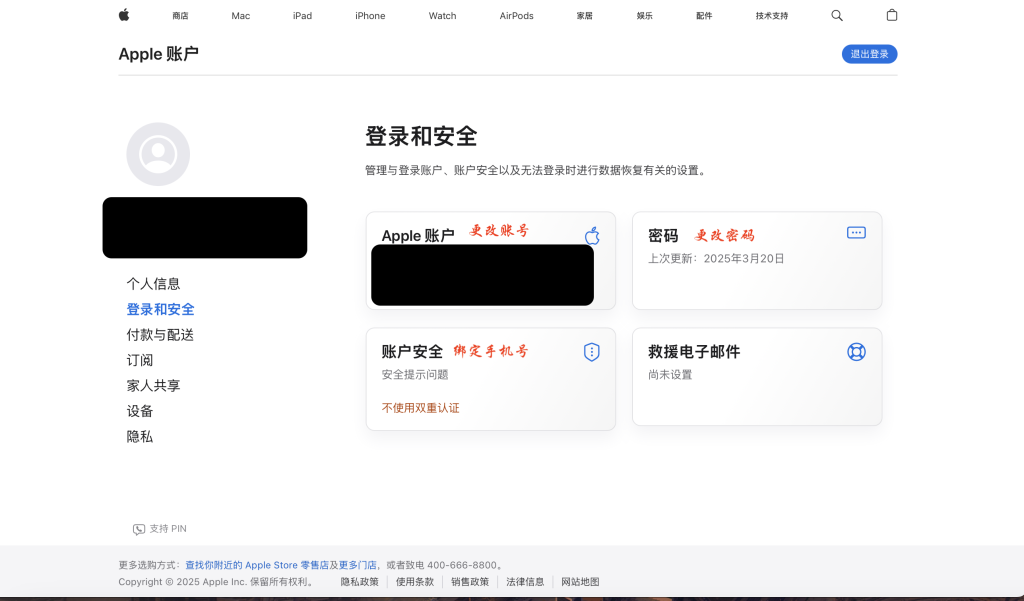The image size is (1024, 601).
Task: Click the profile avatar picture
Action: click(158, 154)
